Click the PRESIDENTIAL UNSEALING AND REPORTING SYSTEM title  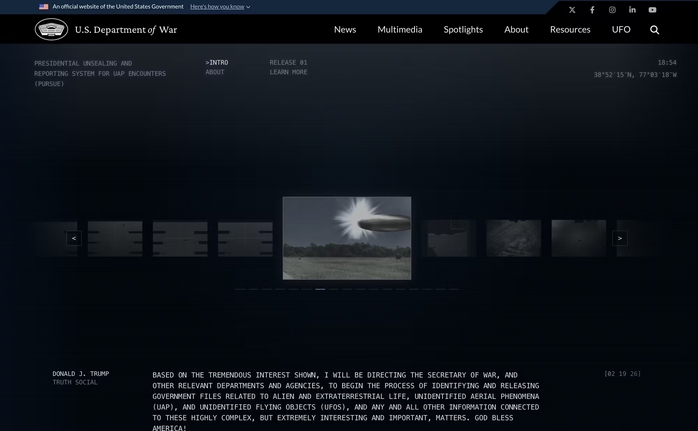[100, 73]
